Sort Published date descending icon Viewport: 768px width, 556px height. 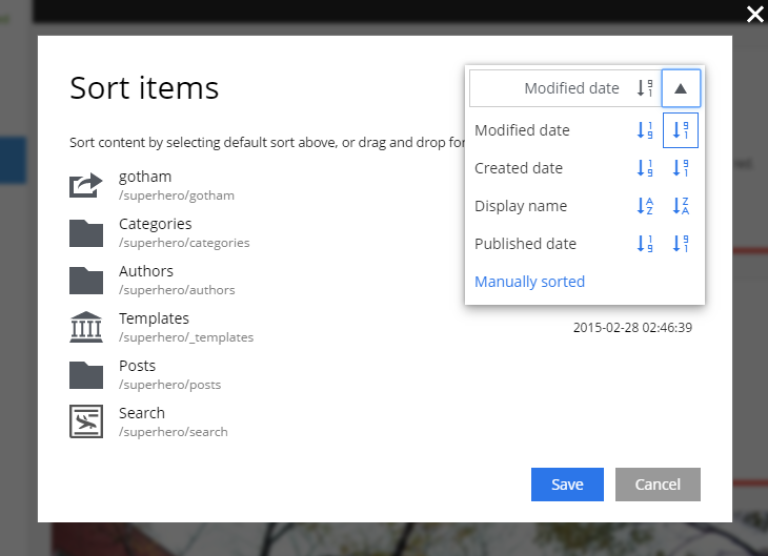click(x=680, y=243)
